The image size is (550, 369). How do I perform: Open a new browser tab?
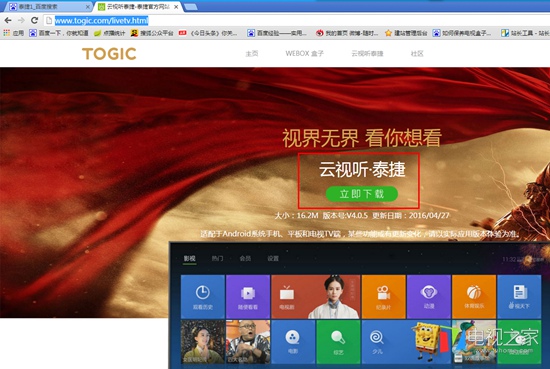coord(190,7)
